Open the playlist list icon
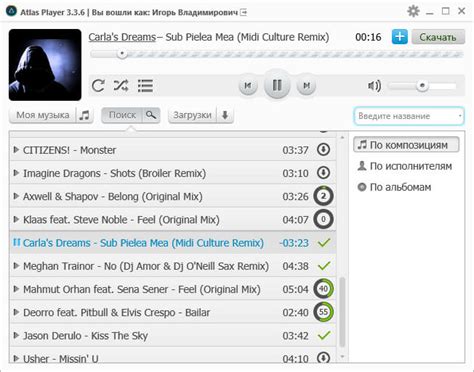The height and width of the screenshot is (372, 474). pyautogui.click(x=145, y=86)
